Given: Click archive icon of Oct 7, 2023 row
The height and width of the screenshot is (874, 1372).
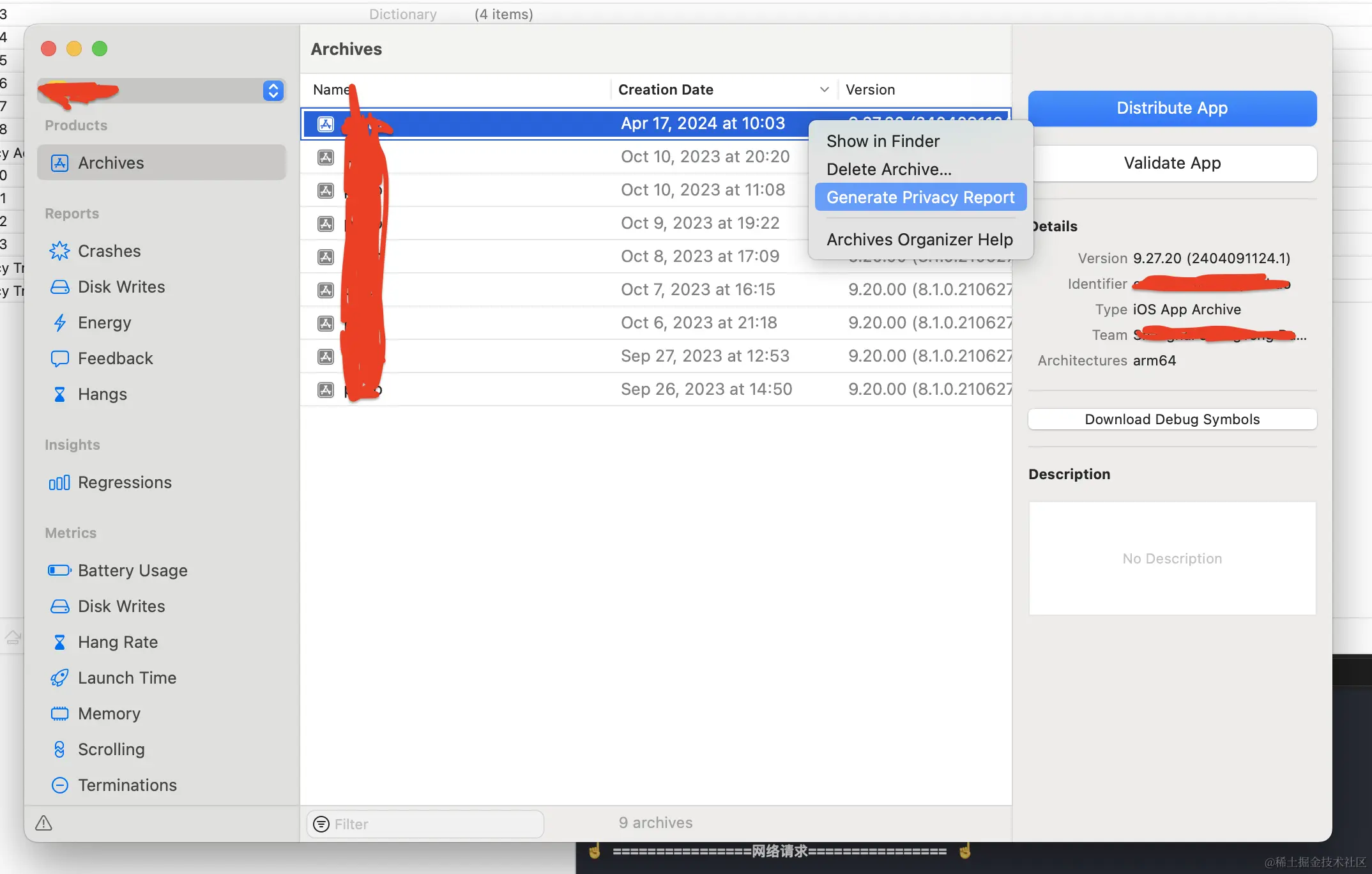Looking at the screenshot, I should tap(326, 290).
